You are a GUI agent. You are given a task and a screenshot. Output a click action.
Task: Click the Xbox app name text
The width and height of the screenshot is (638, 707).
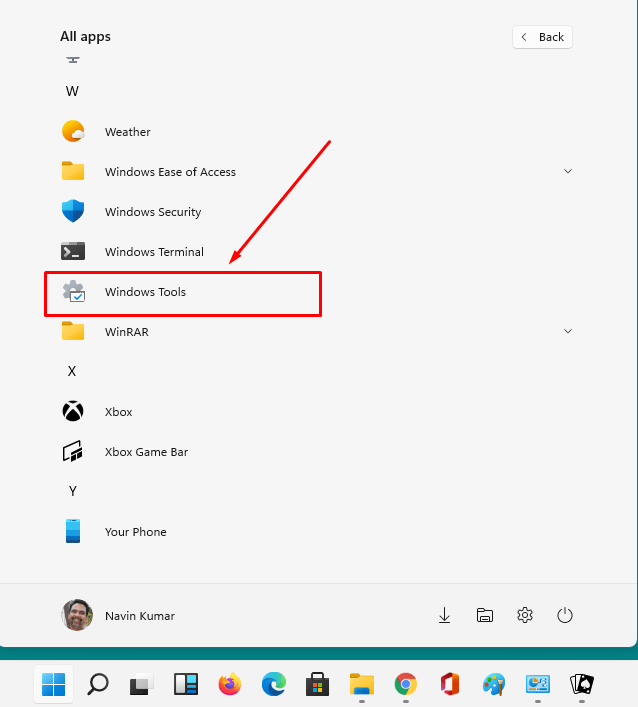[x=119, y=412]
